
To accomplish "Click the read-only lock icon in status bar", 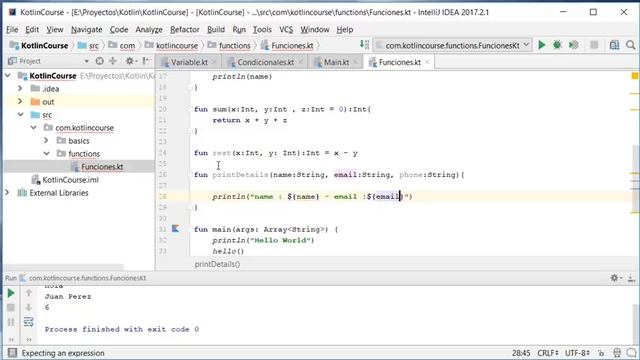I will [601, 353].
